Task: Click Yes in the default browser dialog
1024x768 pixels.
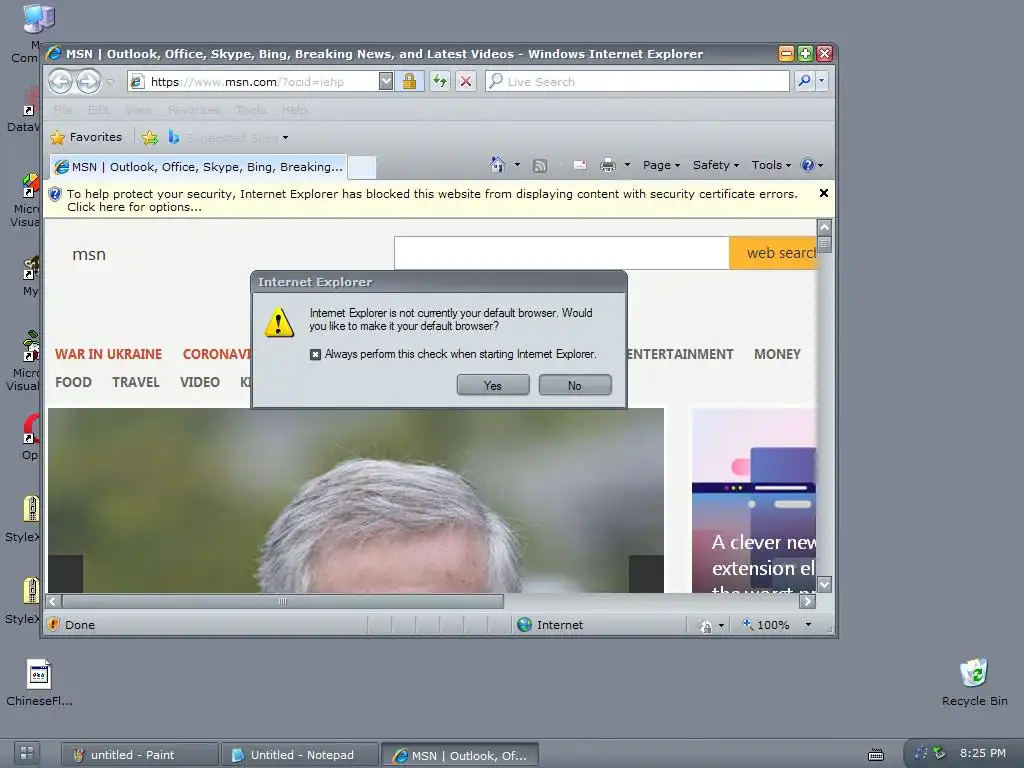Action: [493, 385]
